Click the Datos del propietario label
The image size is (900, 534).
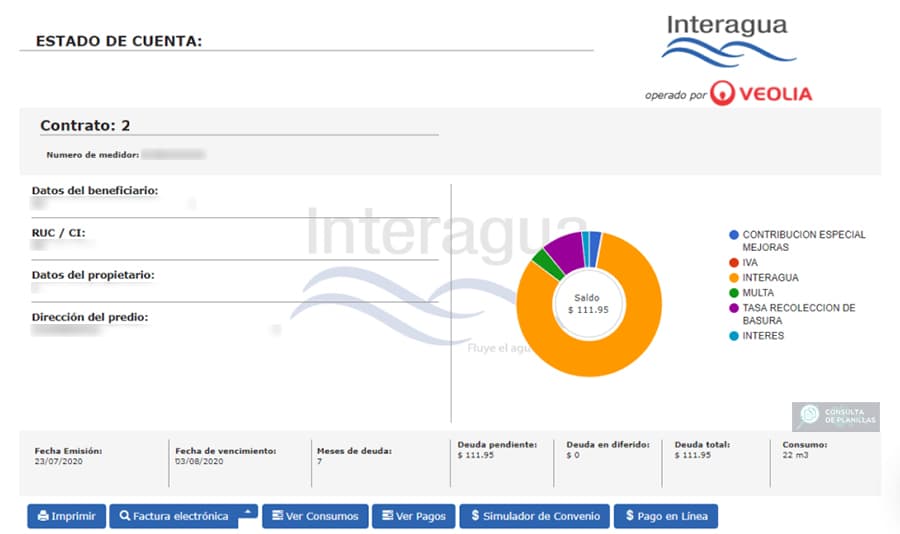pyautogui.click(x=93, y=274)
